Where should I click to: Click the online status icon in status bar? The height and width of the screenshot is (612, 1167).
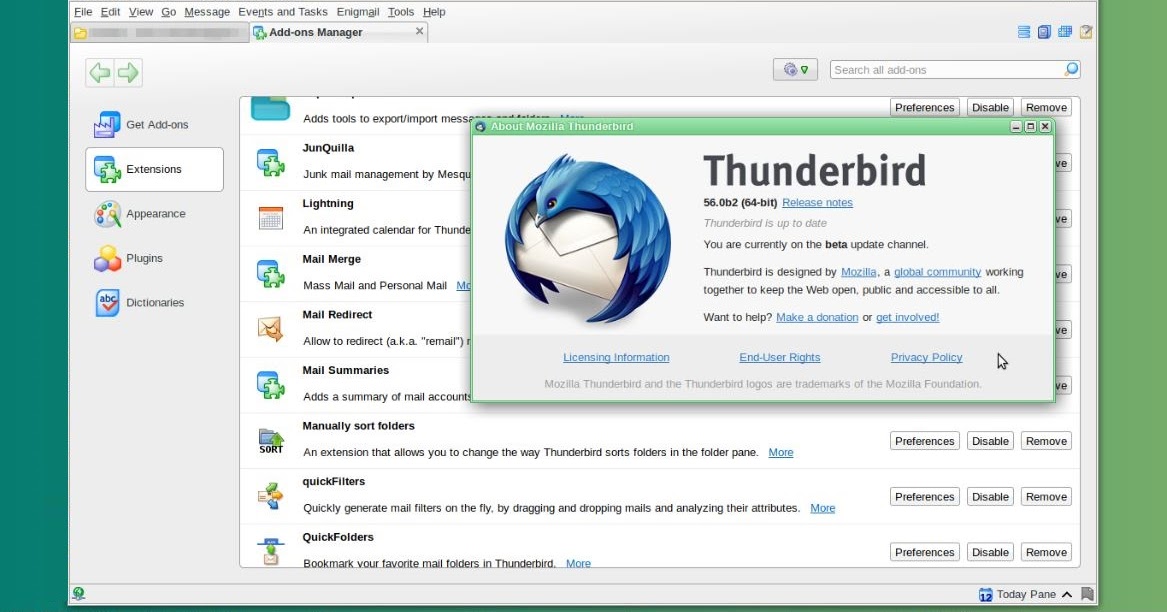tap(78, 593)
